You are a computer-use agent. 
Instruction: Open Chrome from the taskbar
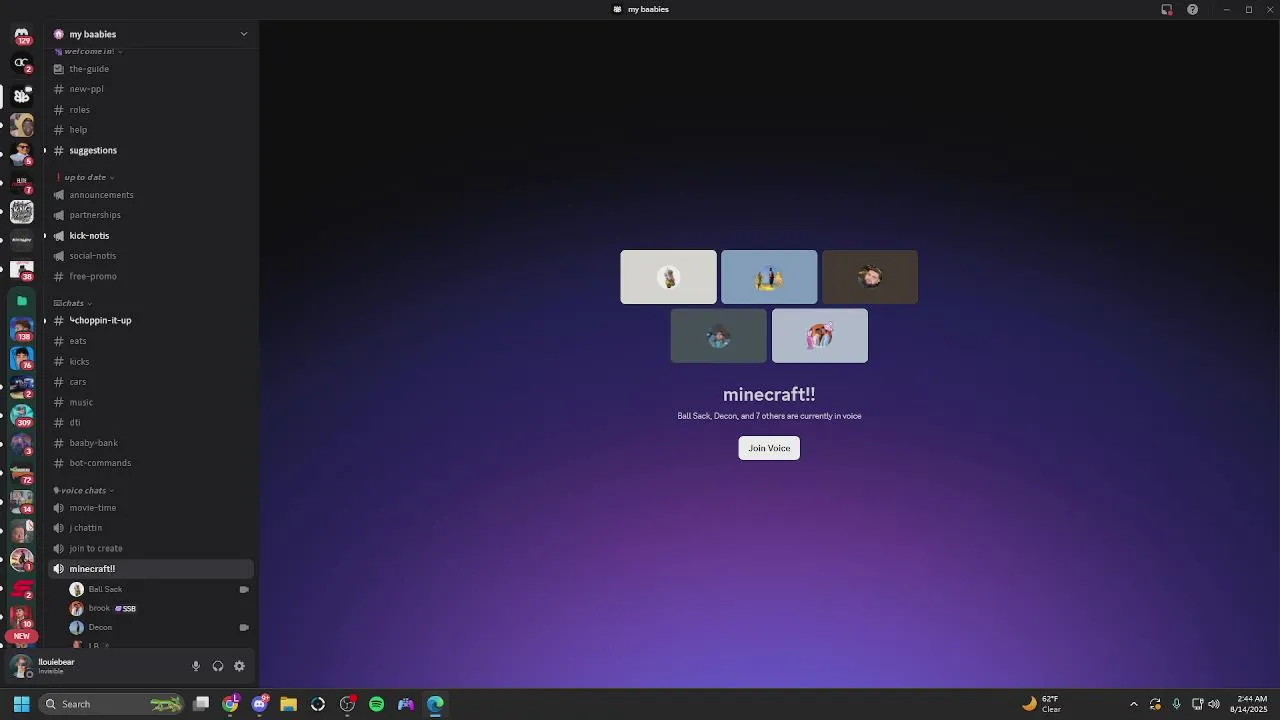point(230,704)
